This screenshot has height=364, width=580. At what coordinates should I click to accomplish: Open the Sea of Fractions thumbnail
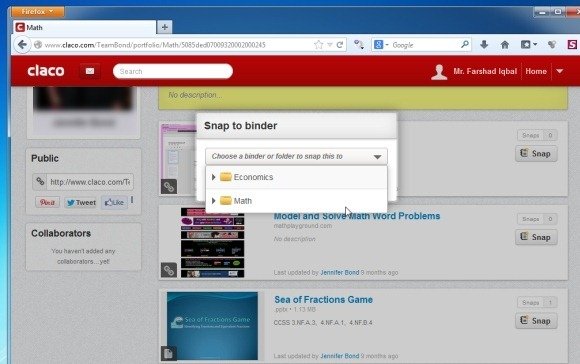pyautogui.click(x=212, y=326)
